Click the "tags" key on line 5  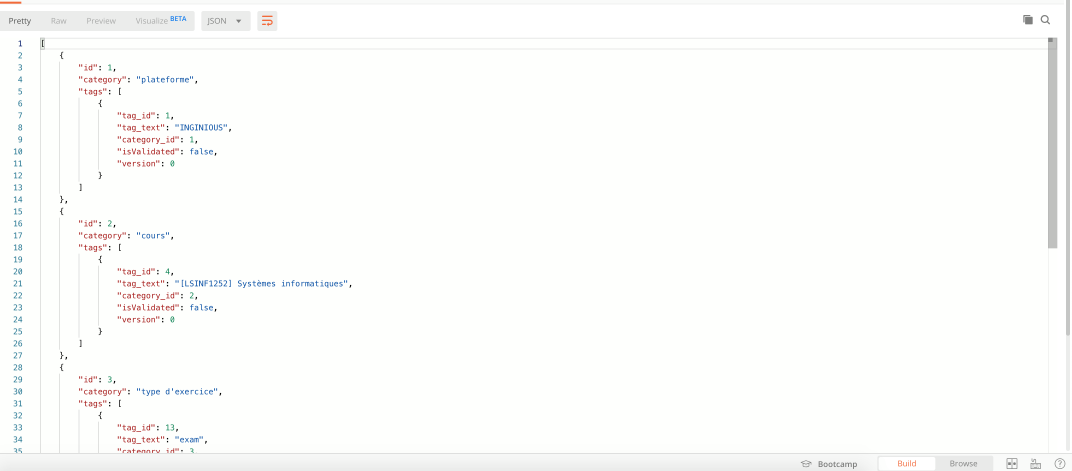(x=90, y=92)
